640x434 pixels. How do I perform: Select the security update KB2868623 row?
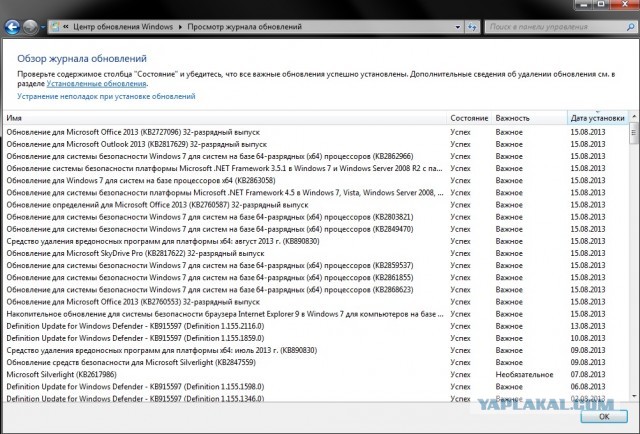[x=316, y=290]
